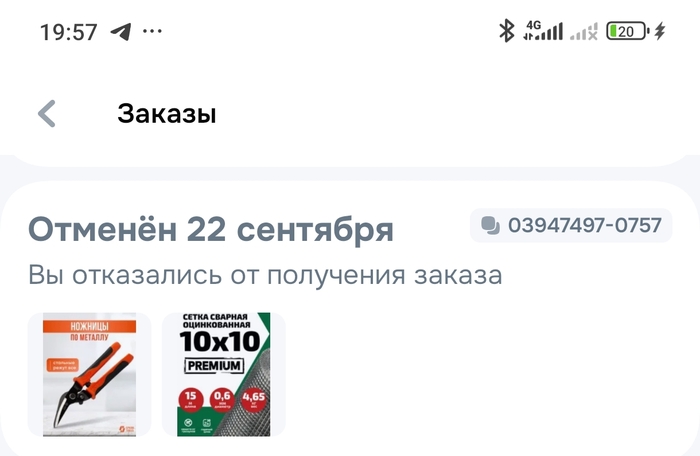Tap the 19:57 clock in status bar

coord(69,32)
